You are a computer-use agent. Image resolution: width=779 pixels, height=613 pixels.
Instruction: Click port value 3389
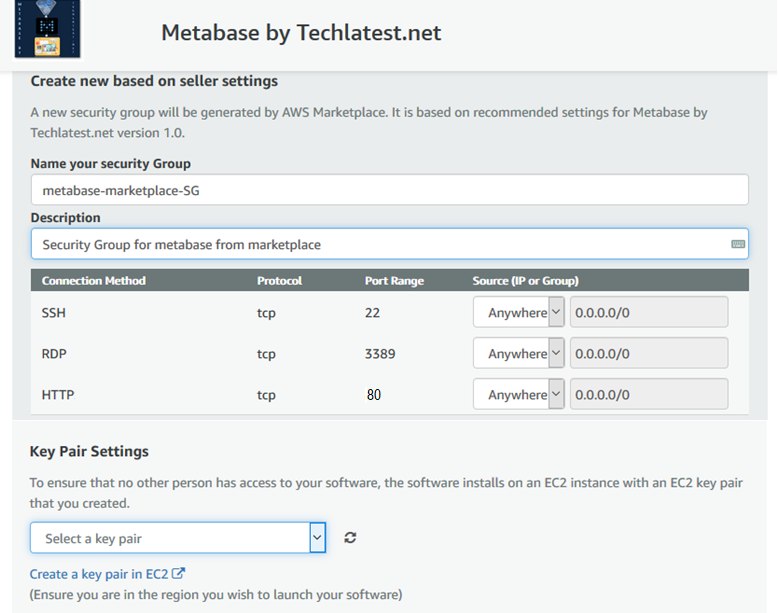point(380,354)
